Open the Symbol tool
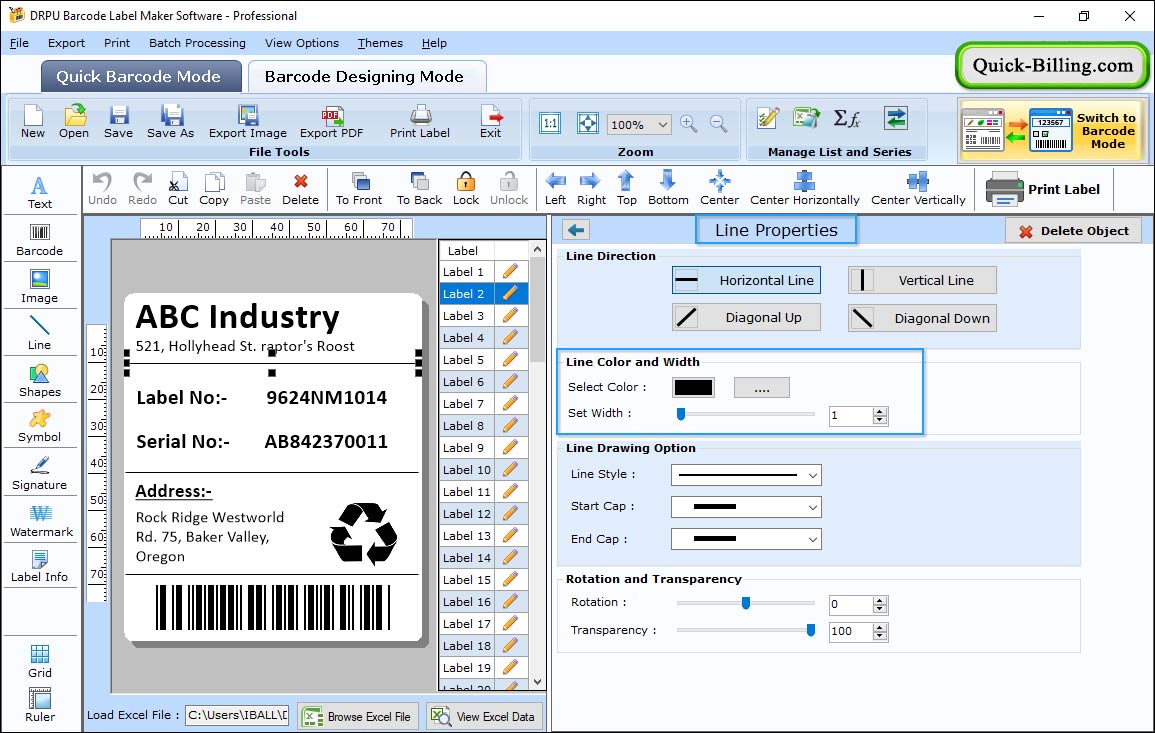This screenshot has height=733, width=1155. [x=40, y=427]
